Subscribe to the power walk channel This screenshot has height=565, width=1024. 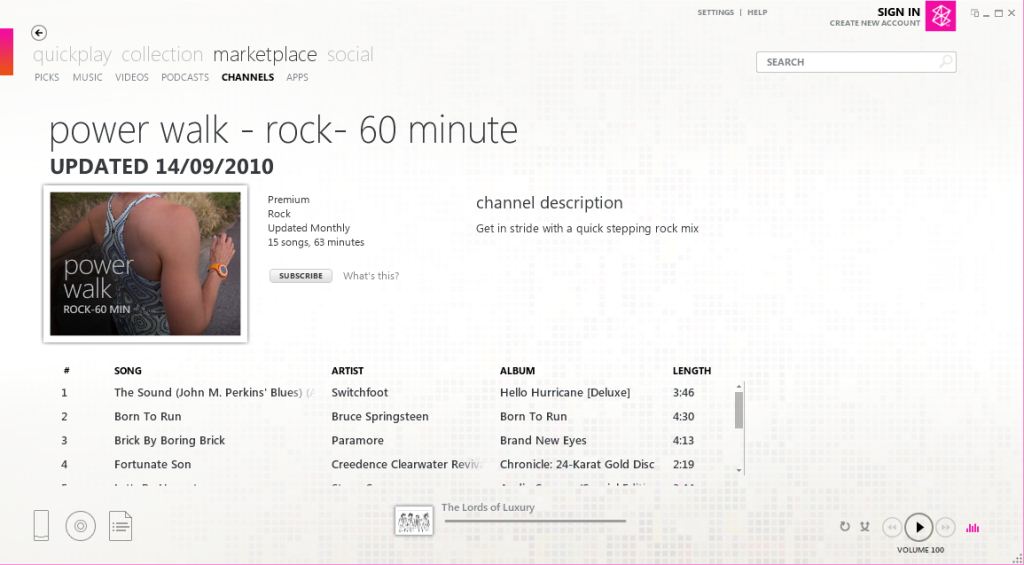300,276
